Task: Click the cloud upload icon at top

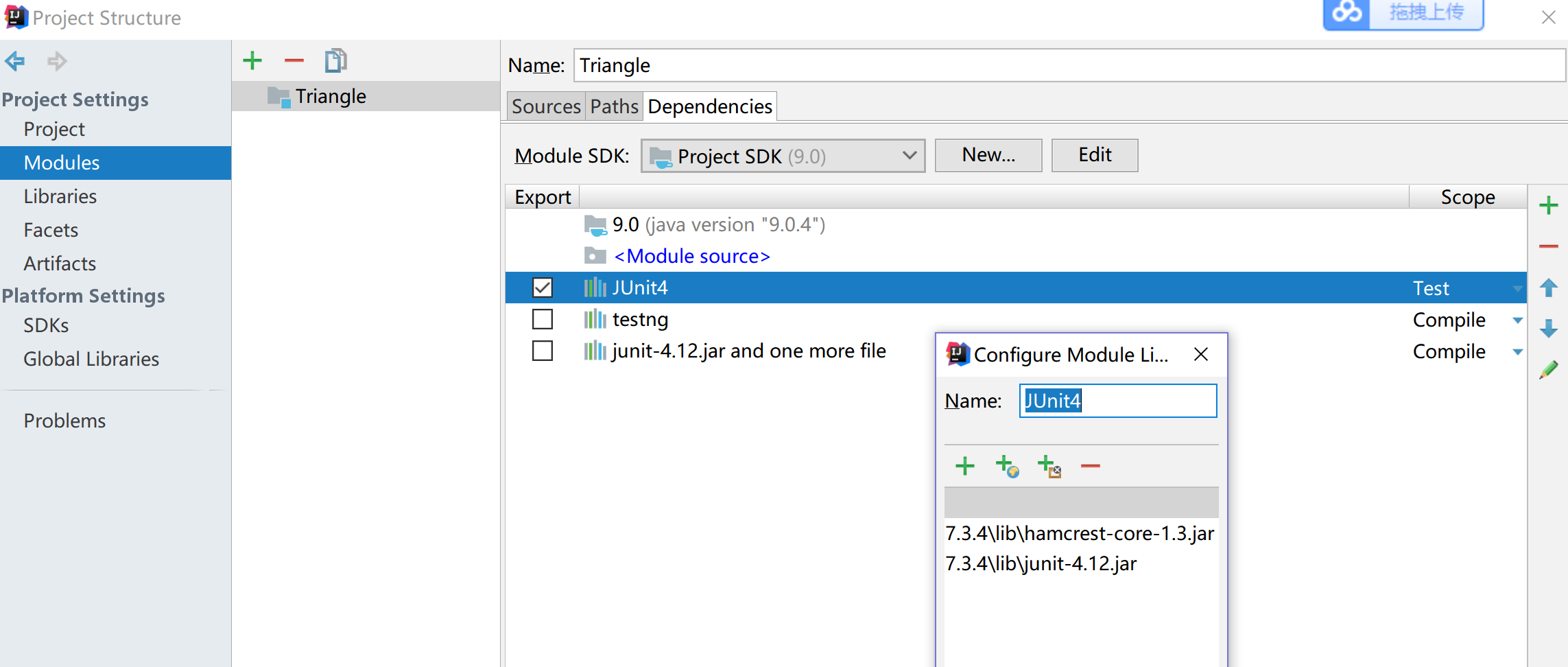Action: coord(1346,13)
